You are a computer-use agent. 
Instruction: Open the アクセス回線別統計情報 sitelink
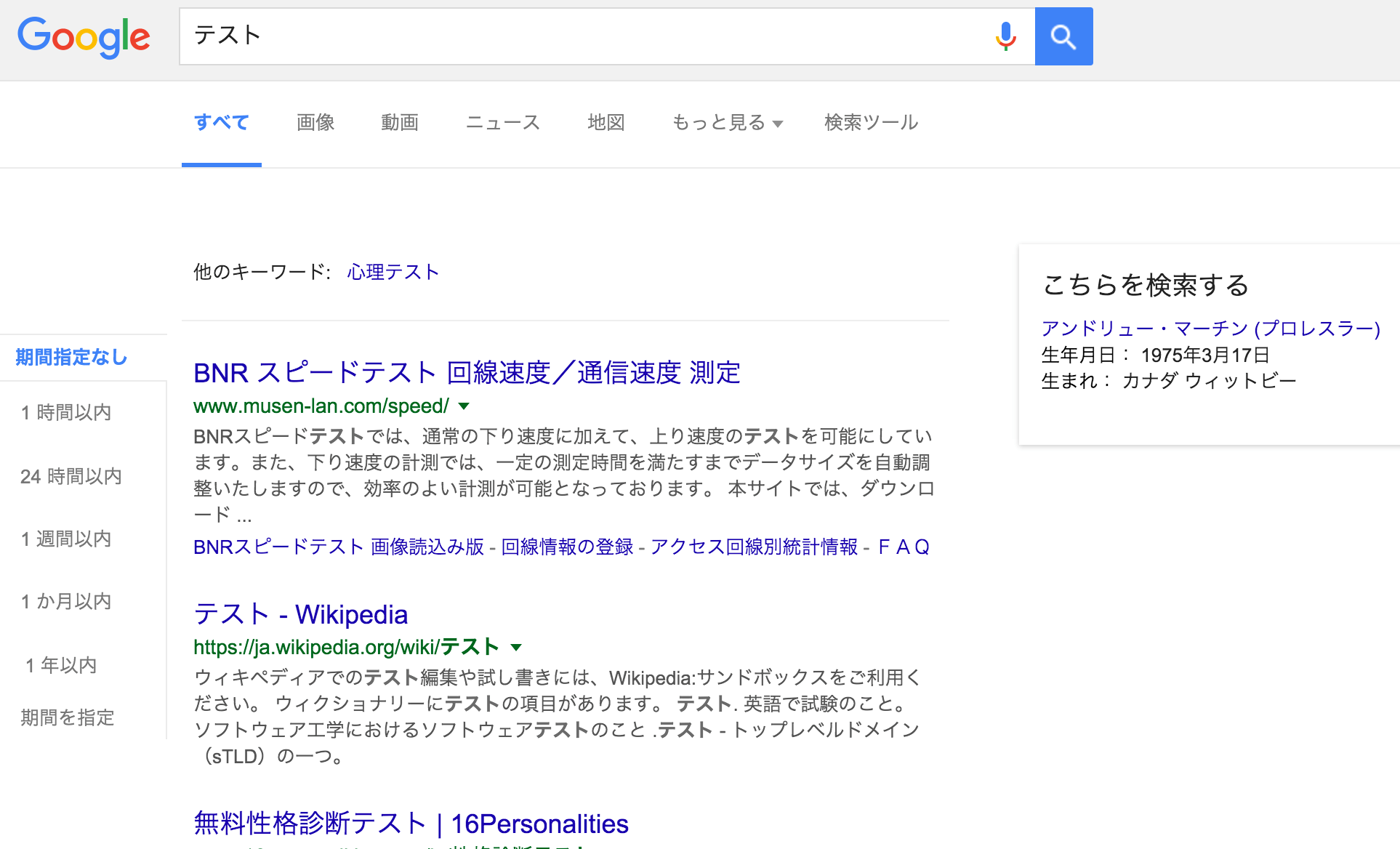(755, 547)
